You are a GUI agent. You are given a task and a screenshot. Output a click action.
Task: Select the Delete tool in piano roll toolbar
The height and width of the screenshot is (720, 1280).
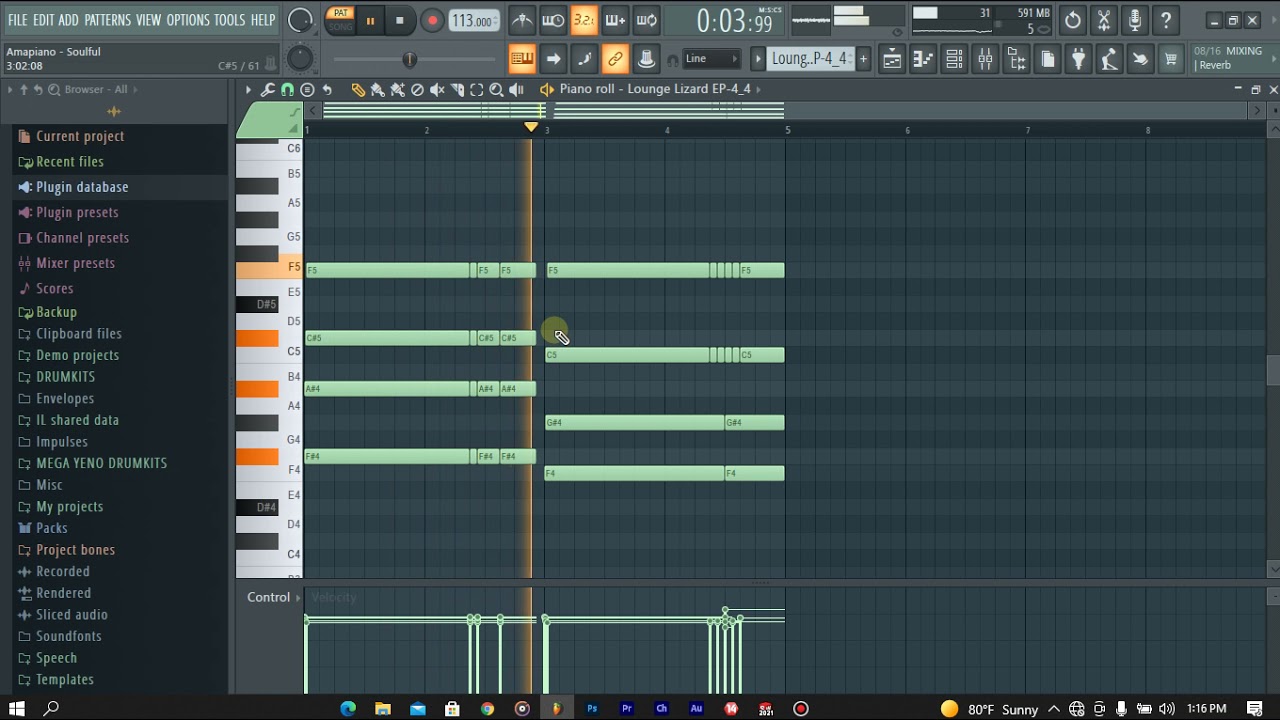[417, 90]
